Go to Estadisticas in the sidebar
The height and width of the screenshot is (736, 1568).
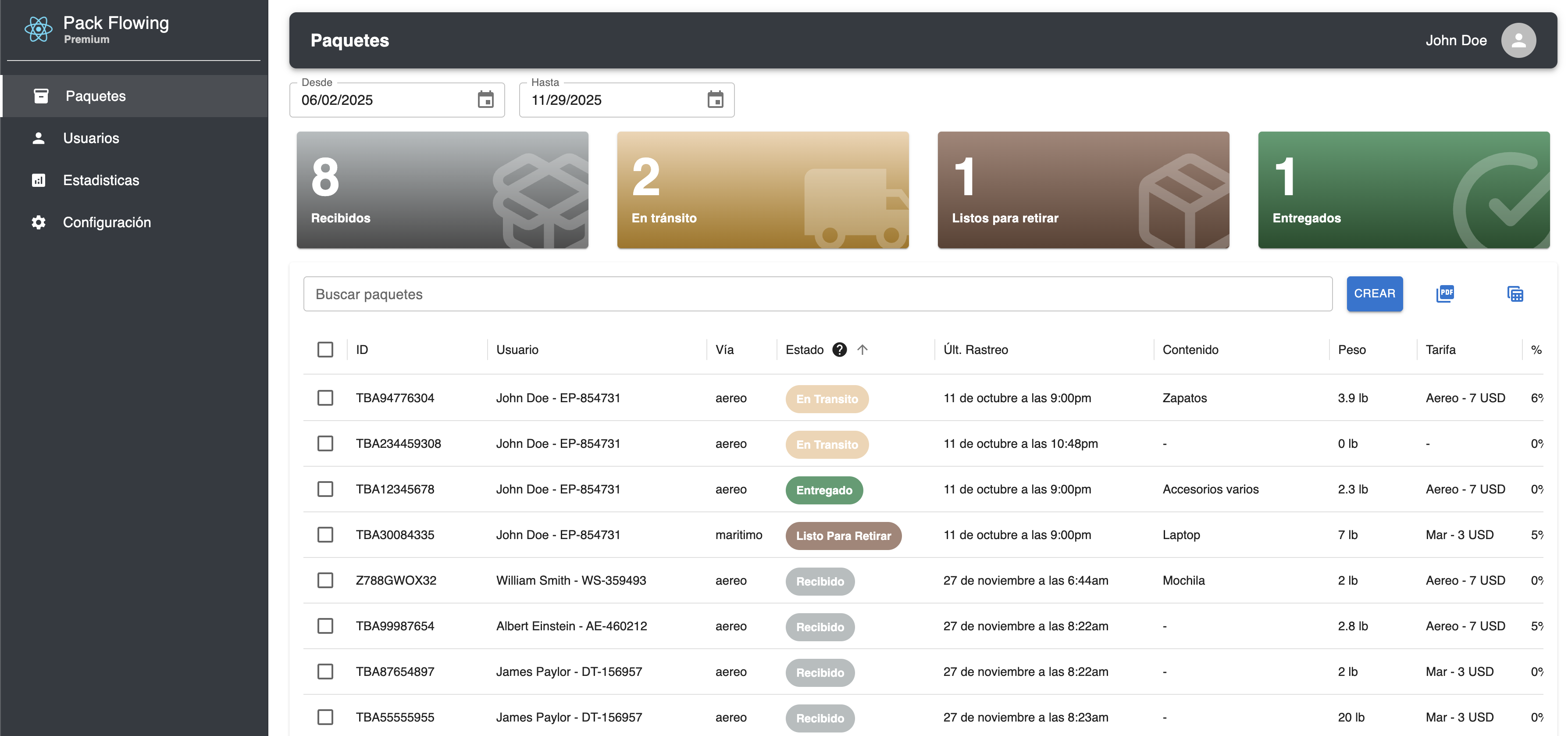tap(101, 180)
